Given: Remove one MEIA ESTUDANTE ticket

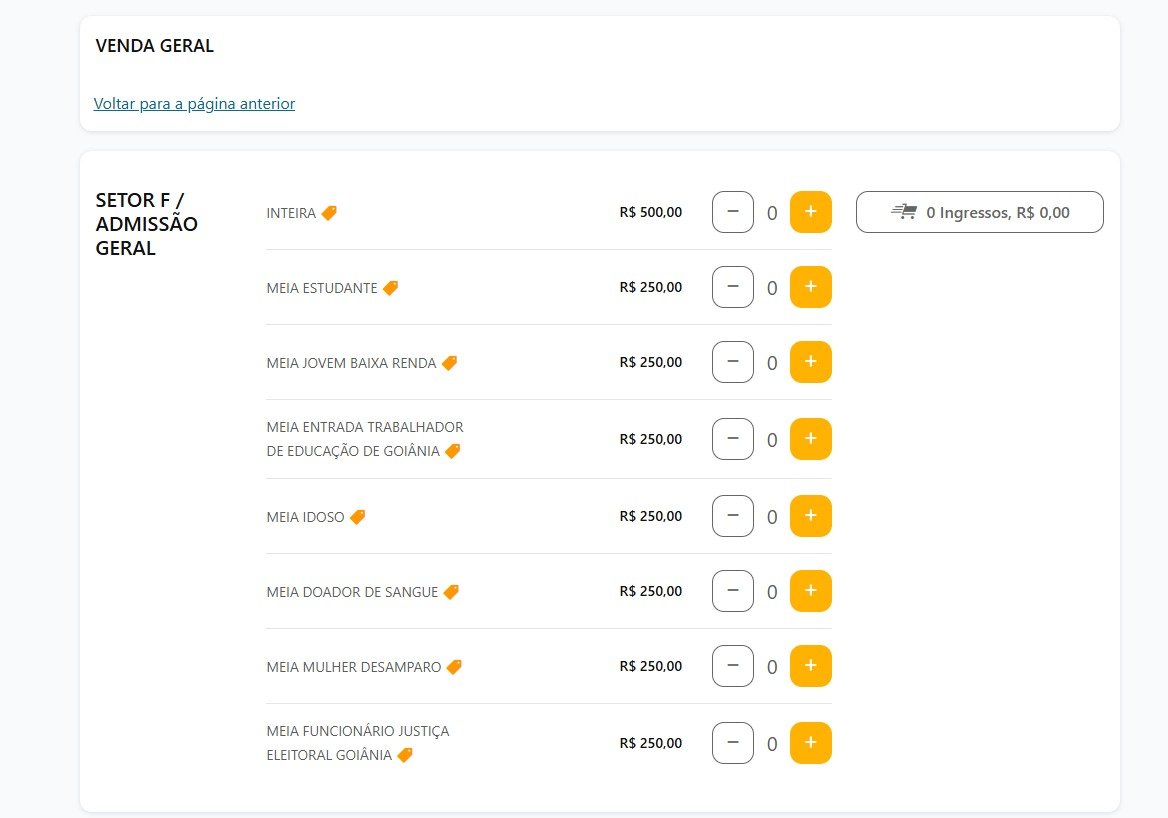Looking at the screenshot, I should click(733, 287).
